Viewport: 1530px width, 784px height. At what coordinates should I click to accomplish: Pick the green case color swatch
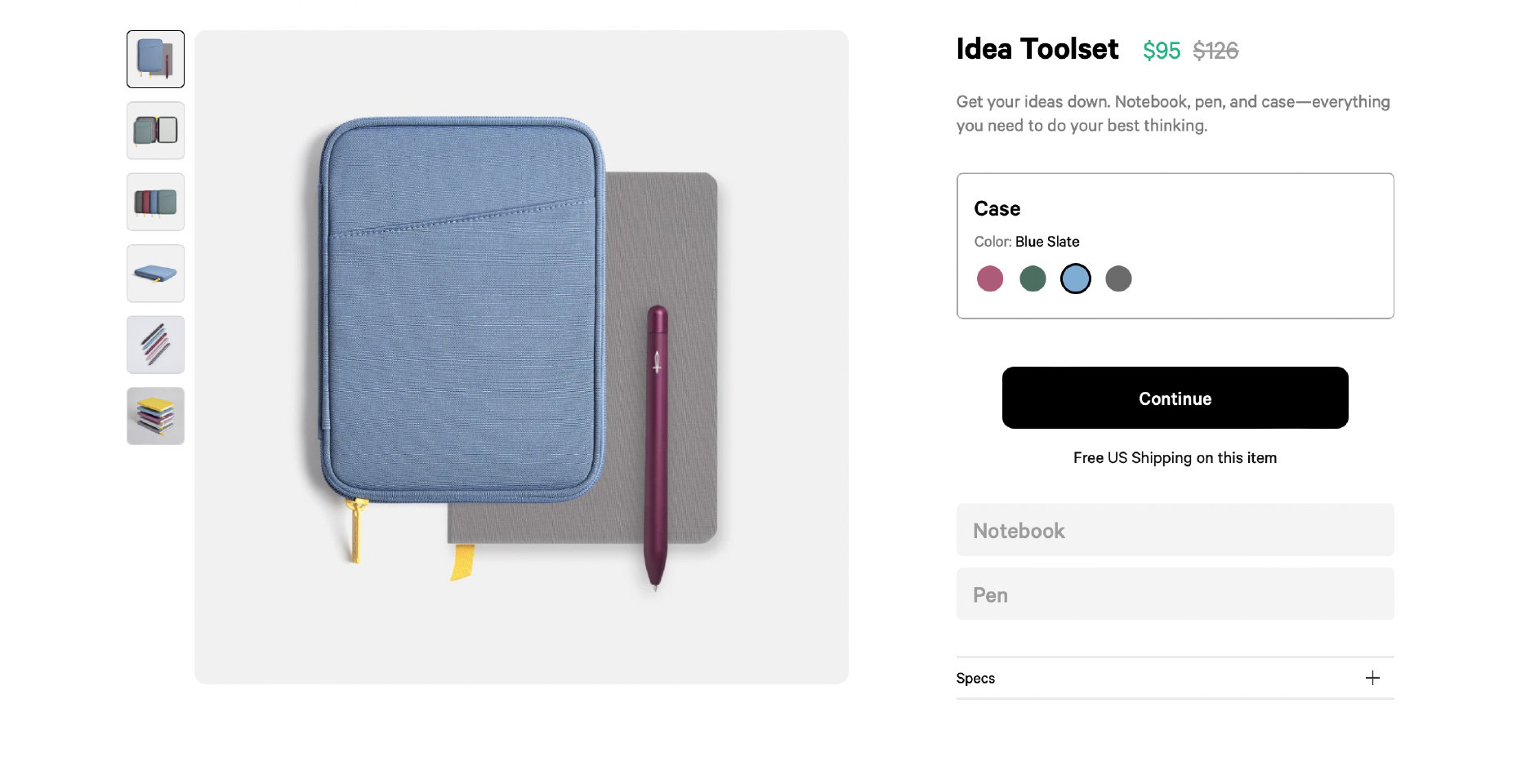[x=1033, y=278]
